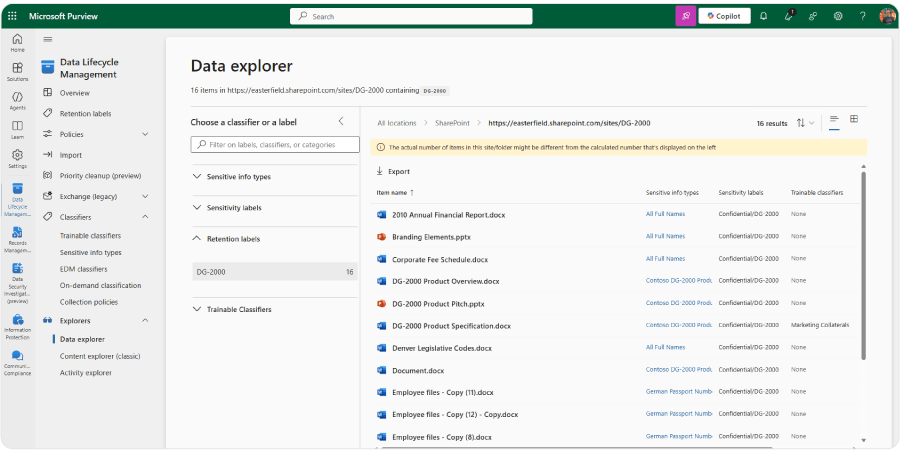Expand the Policies navigation group
Viewport: 901px width, 452px height.
pos(145,134)
